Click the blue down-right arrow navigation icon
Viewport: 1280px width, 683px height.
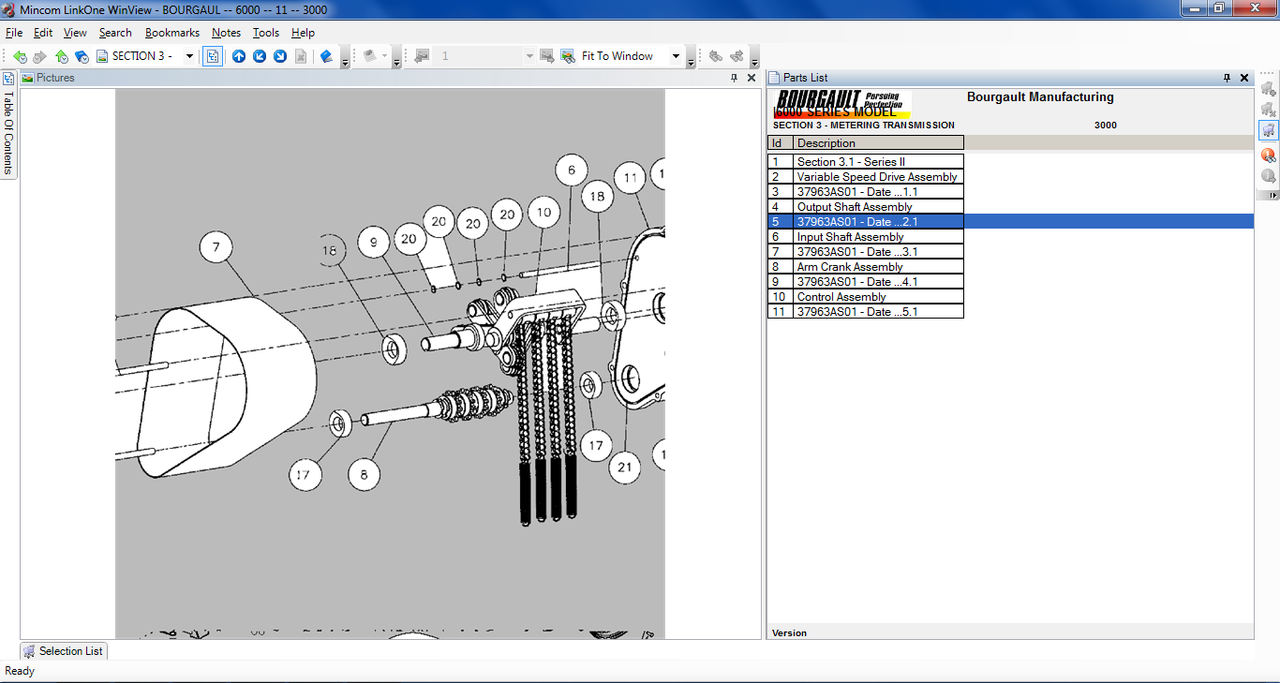tap(281, 57)
